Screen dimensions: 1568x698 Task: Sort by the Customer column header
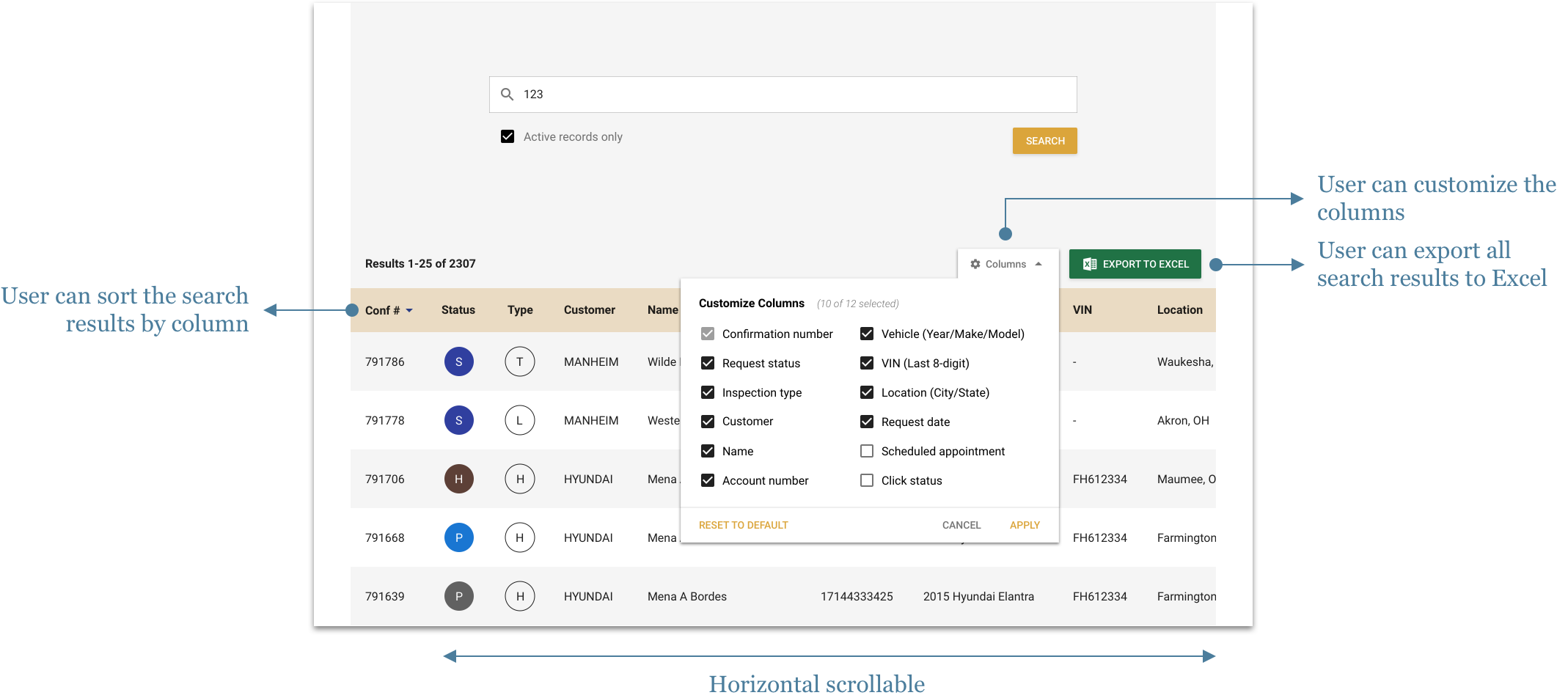click(589, 310)
